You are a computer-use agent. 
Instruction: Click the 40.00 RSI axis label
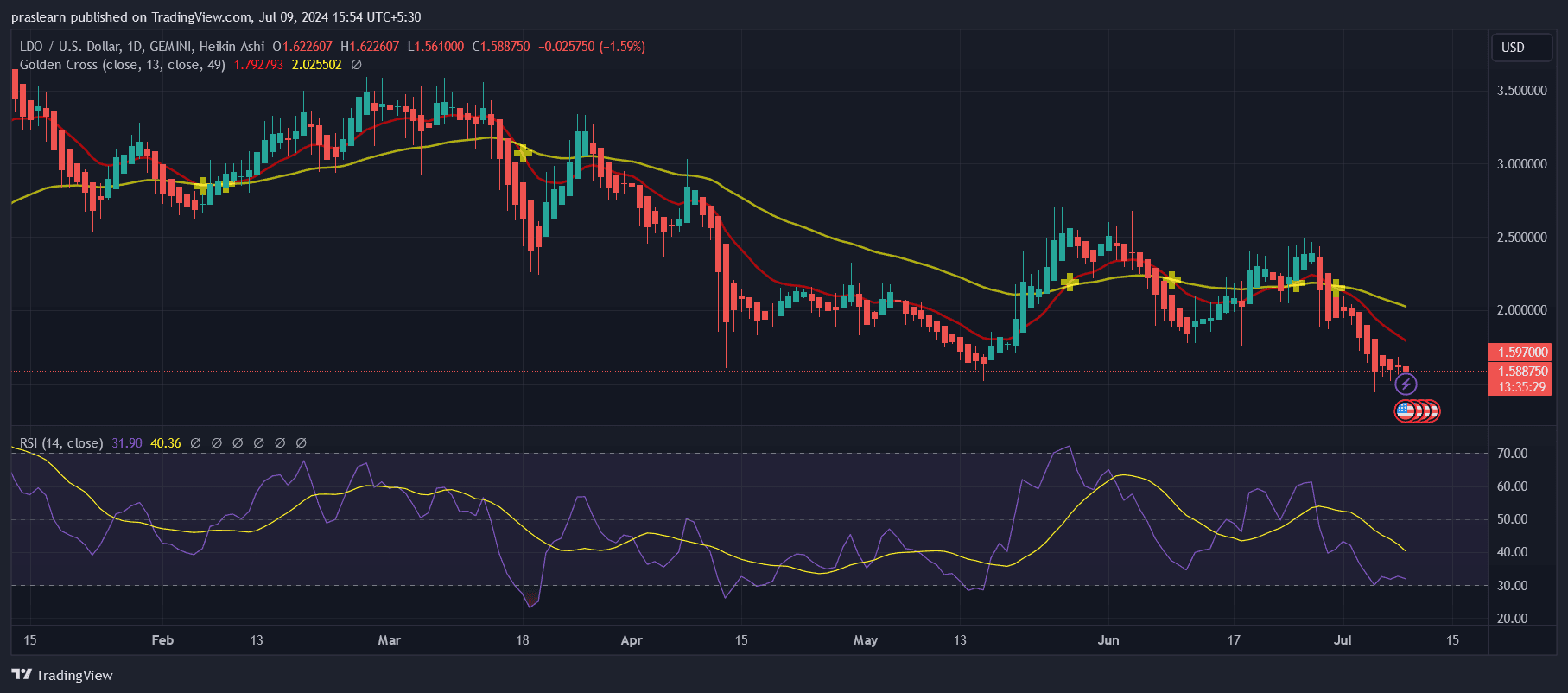point(1512,552)
